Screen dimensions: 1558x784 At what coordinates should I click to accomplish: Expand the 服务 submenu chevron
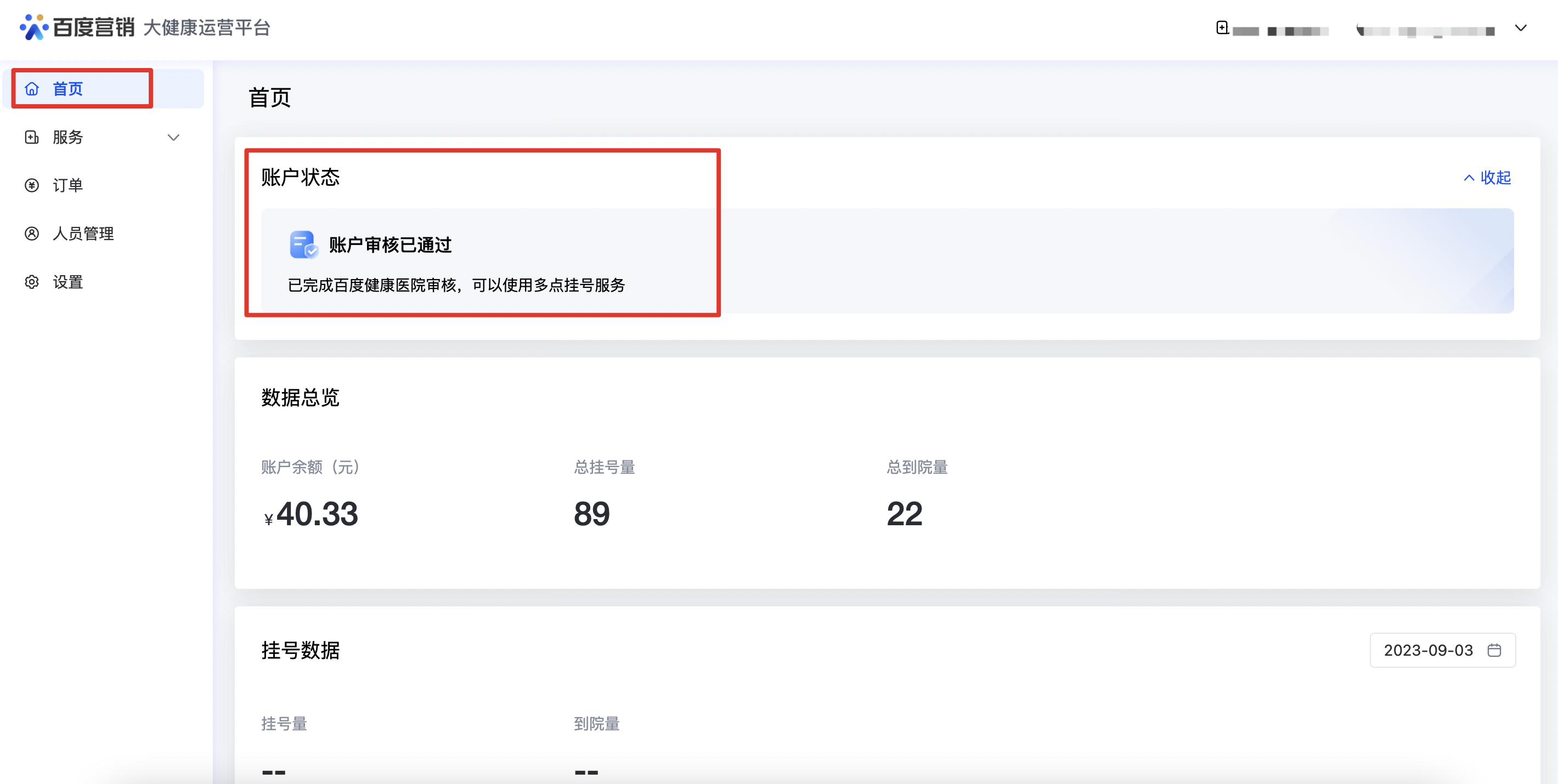tap(173, 138)
